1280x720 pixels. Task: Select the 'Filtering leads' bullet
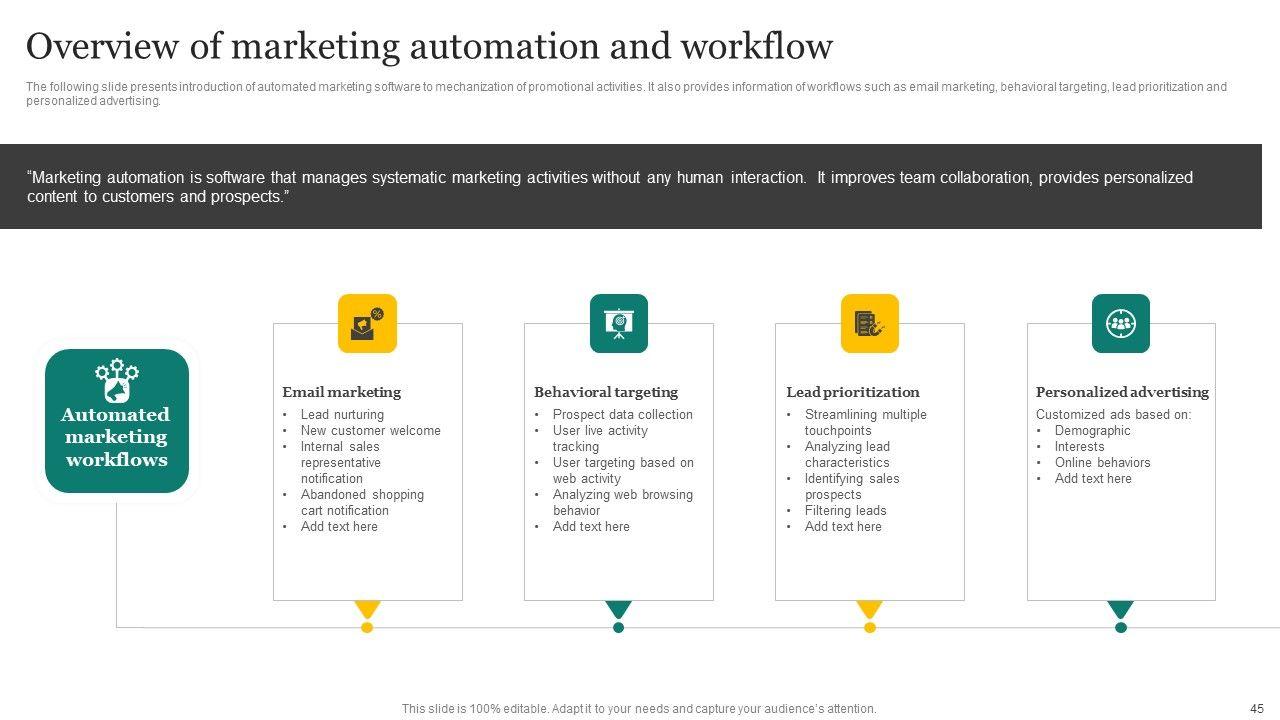846,511
